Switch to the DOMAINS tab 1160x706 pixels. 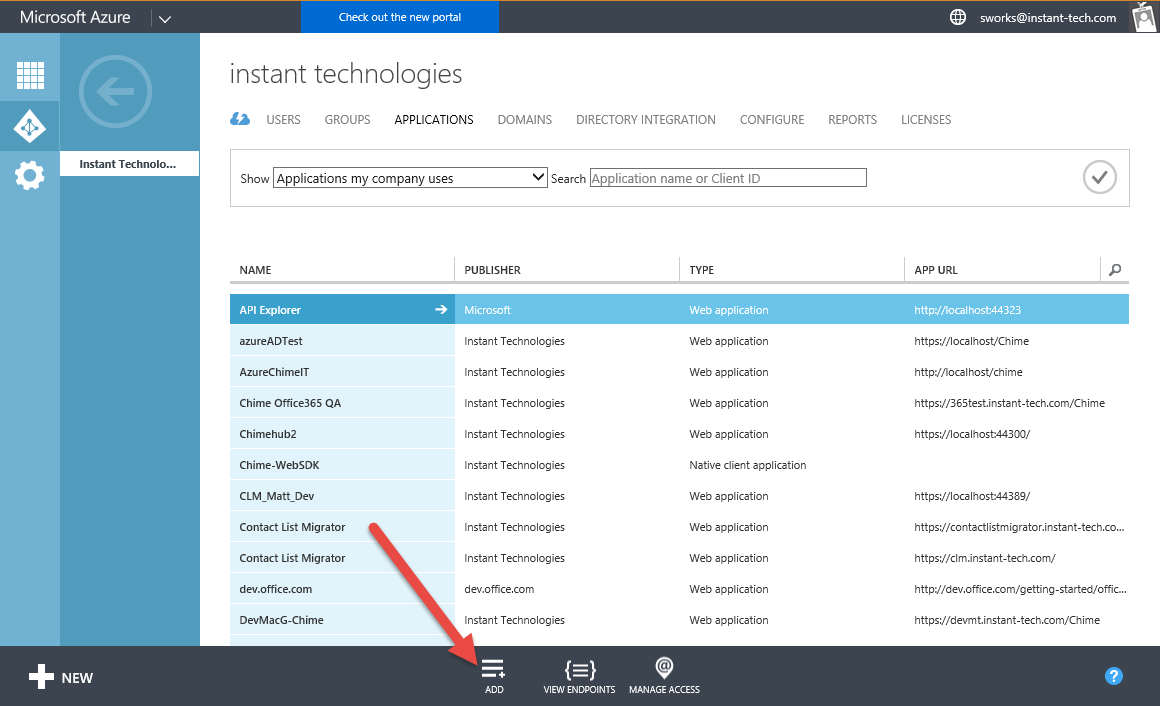525,119
